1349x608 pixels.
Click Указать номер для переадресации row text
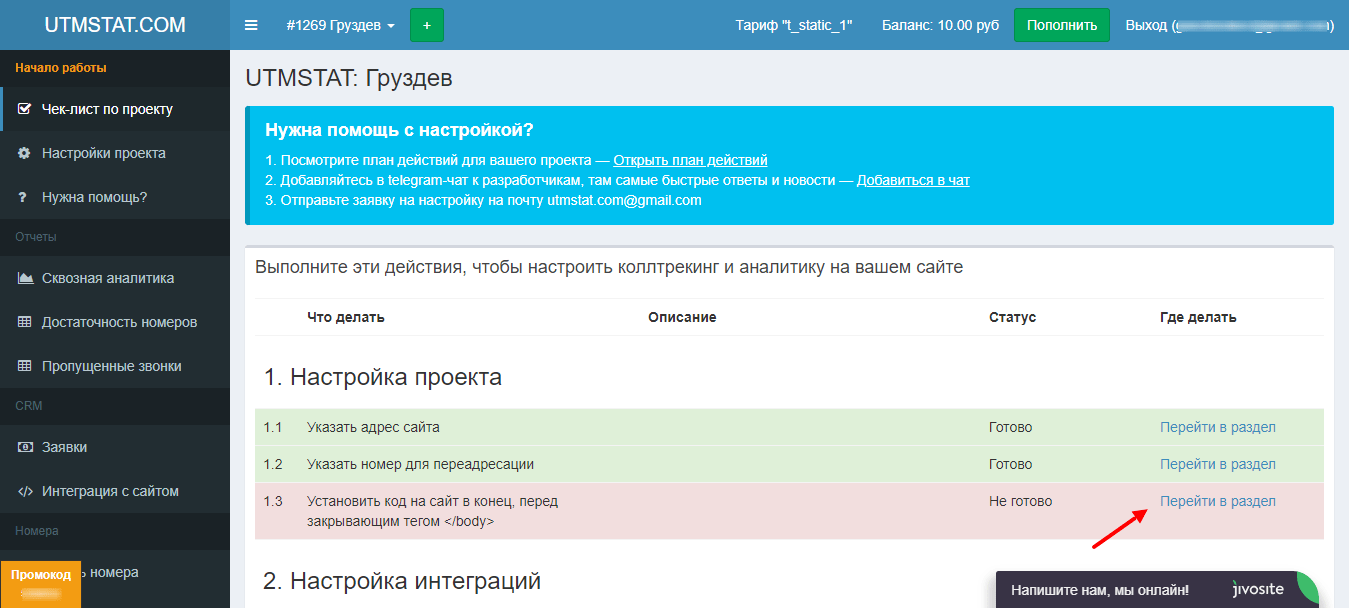coord(420,464)
